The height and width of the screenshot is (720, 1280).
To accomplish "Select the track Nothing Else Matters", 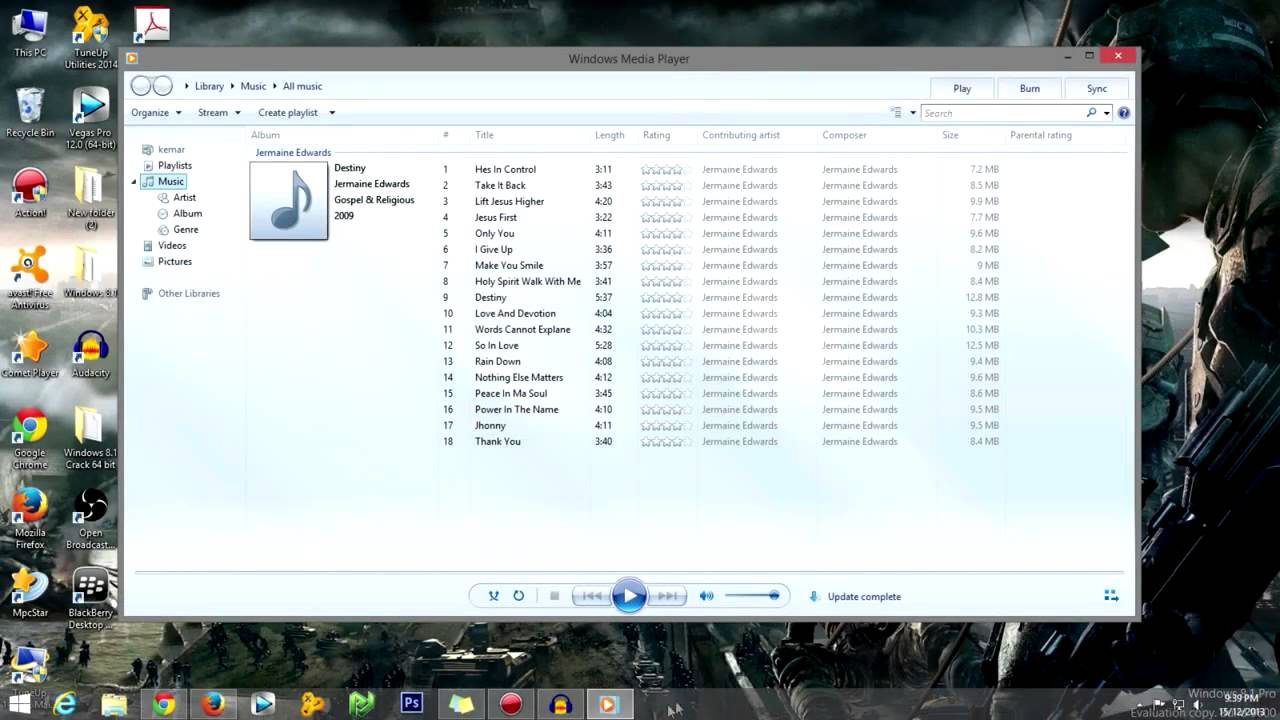I will (x=518, y=377).
